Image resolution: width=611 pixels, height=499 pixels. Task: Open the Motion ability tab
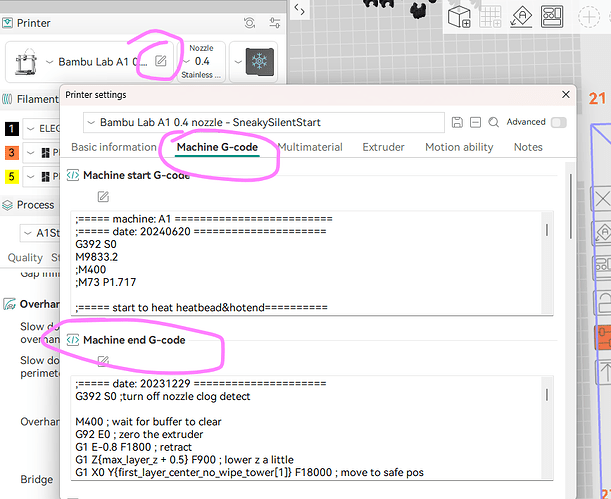point(459,147)
